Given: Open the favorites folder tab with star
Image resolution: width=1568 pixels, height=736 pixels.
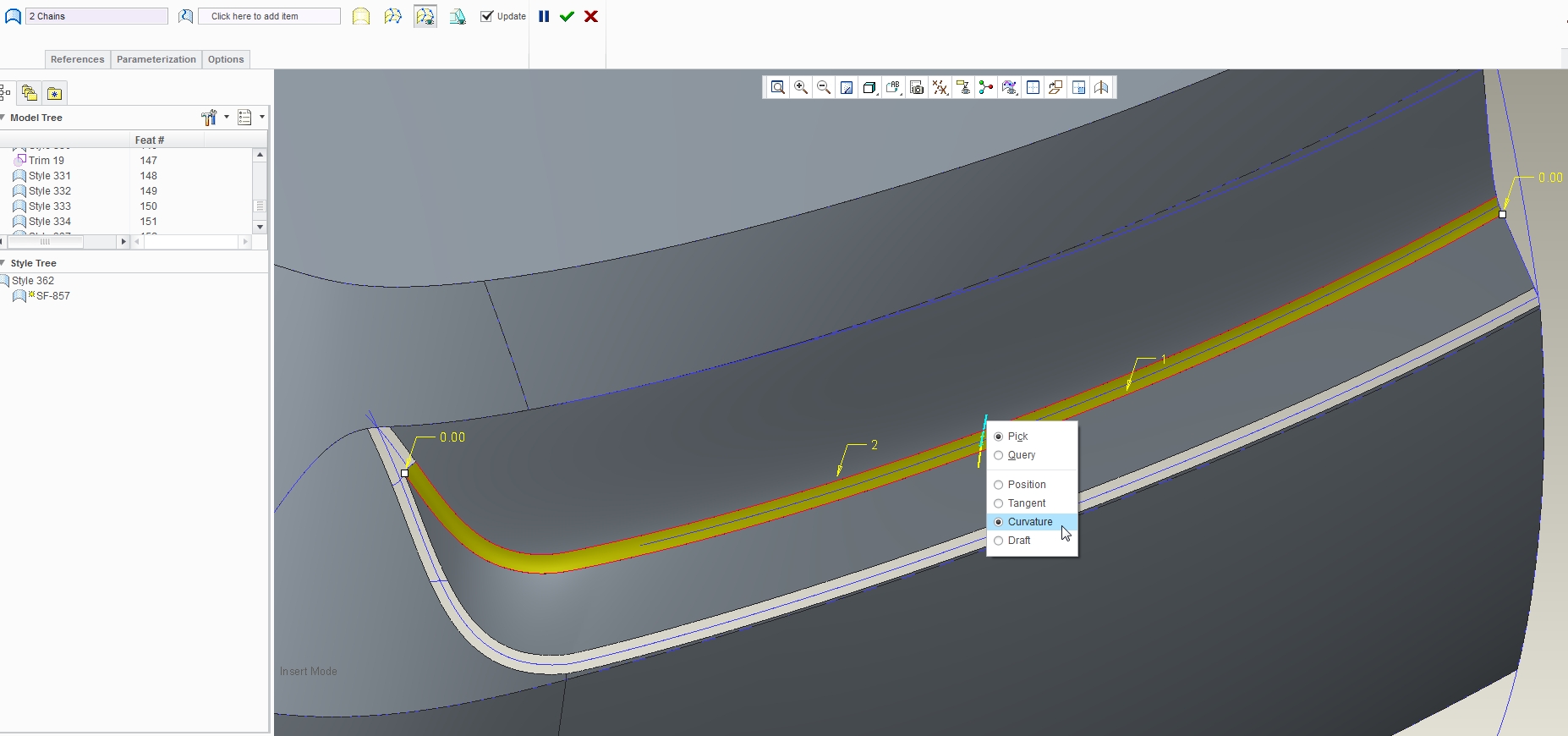Looking at the screenshot, I should 54,93.
